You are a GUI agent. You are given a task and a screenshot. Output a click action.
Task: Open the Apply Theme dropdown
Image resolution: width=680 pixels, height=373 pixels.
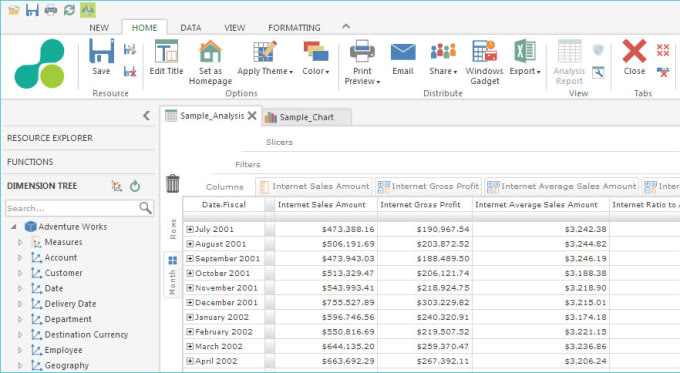click(265, 57)
